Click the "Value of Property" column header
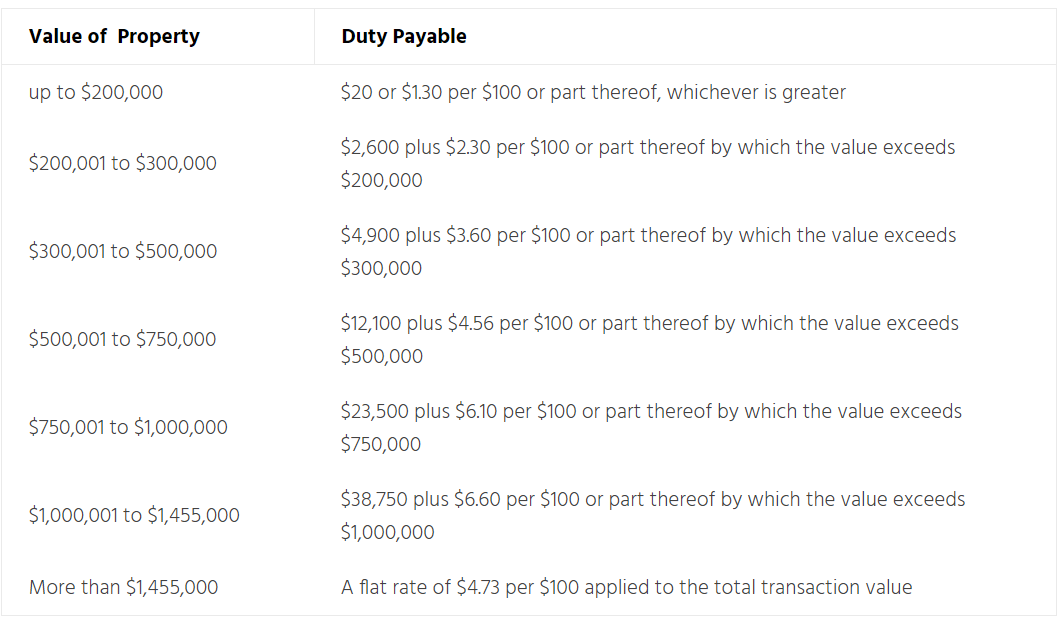The image size is (1060, 627). (x=114, y=37)
